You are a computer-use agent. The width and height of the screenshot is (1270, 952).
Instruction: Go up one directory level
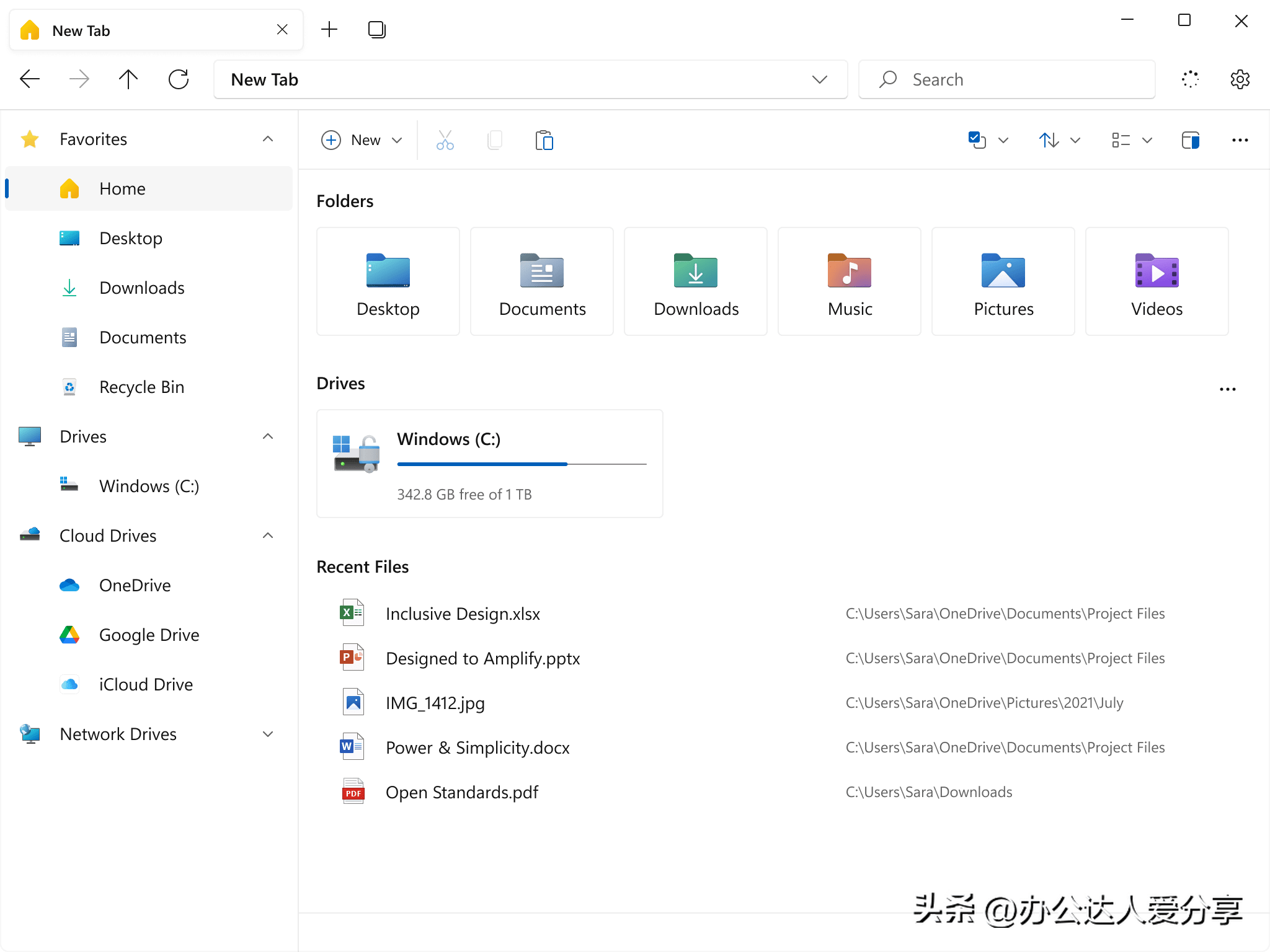point(128,79)
